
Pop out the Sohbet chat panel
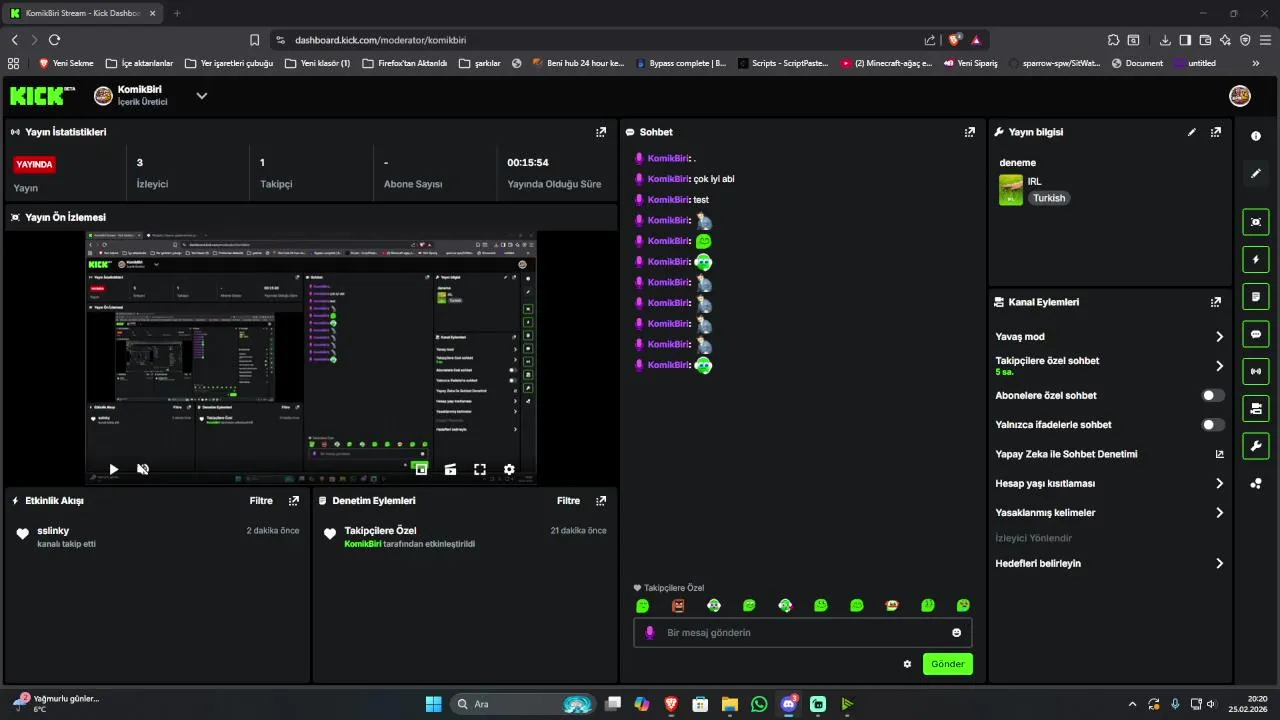969,132
